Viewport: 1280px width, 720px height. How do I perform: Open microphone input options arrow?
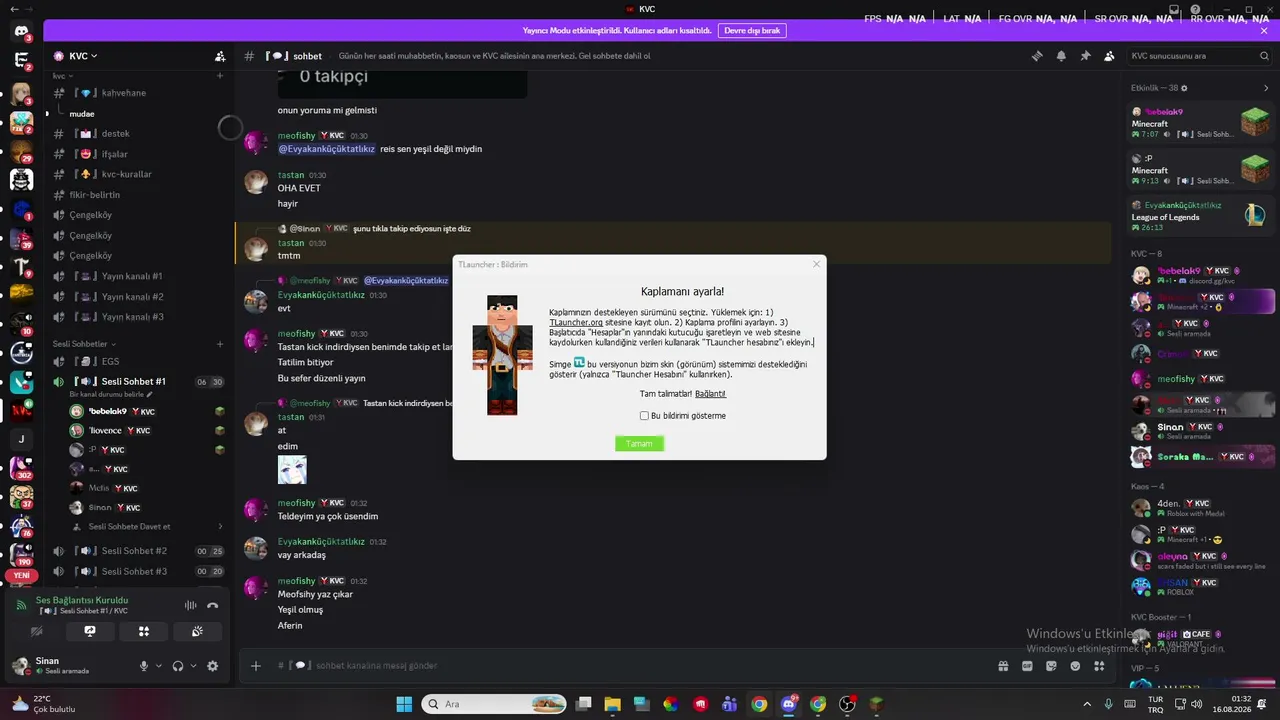158,666
